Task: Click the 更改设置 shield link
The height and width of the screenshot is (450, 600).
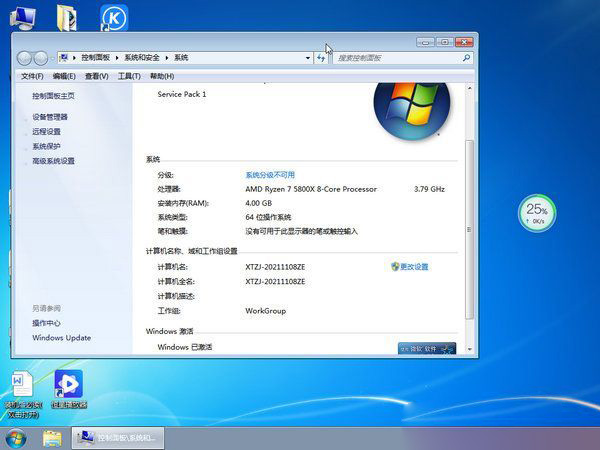Action: [x=409, y=267]
